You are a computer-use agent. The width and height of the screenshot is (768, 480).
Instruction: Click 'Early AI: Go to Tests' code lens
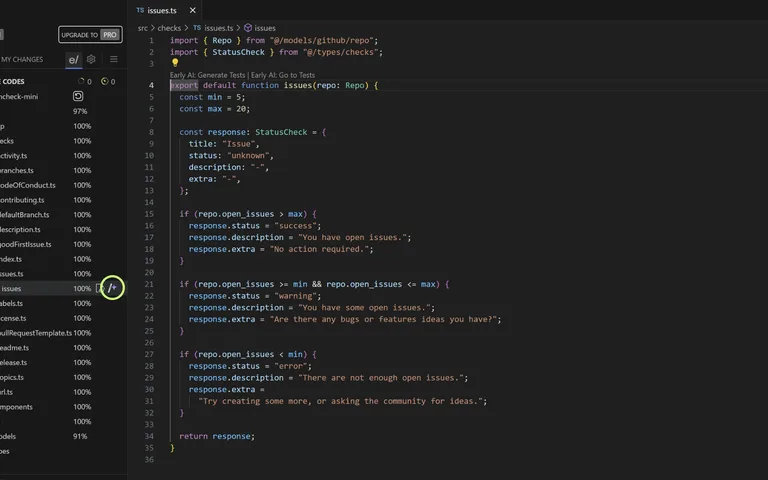[x=283, y=75]
